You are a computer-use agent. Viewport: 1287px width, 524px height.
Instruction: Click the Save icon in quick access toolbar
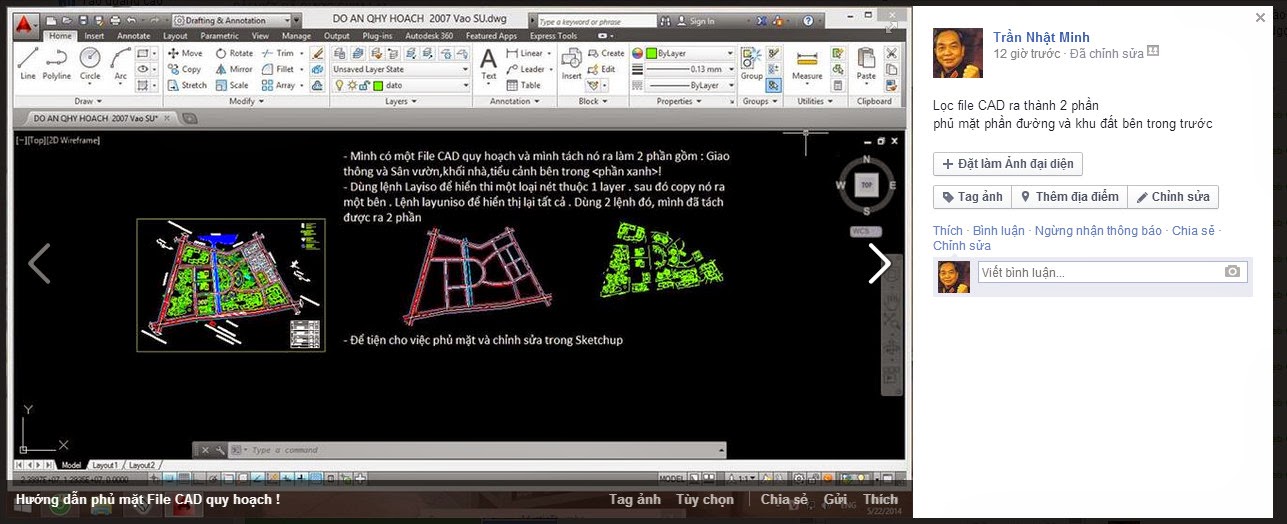coord(83,20)
